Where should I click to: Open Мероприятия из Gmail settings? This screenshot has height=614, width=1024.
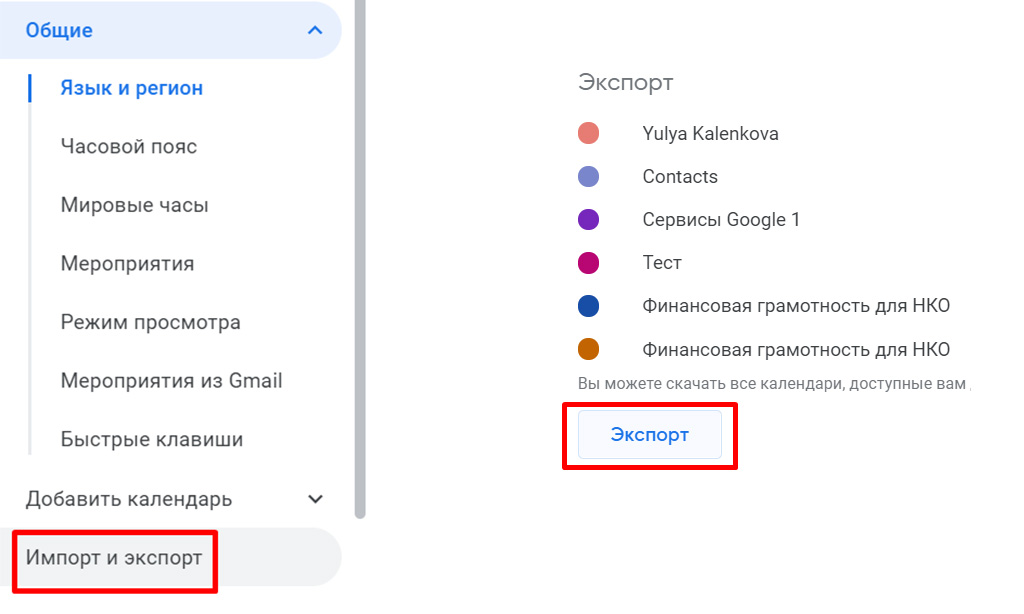coord(166,380)
